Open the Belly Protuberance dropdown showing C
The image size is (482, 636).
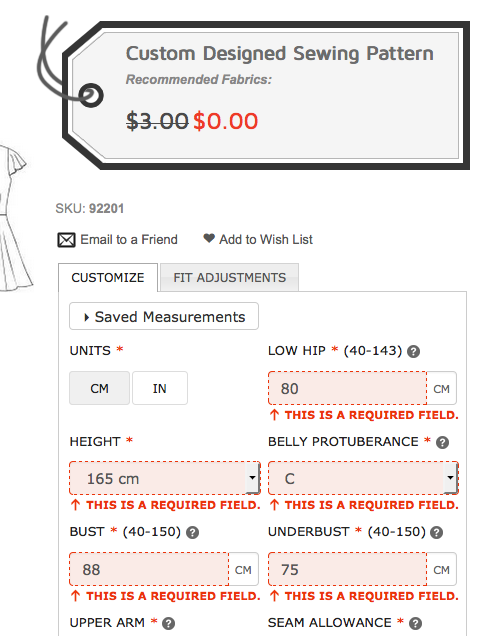(x=363, y=478)
